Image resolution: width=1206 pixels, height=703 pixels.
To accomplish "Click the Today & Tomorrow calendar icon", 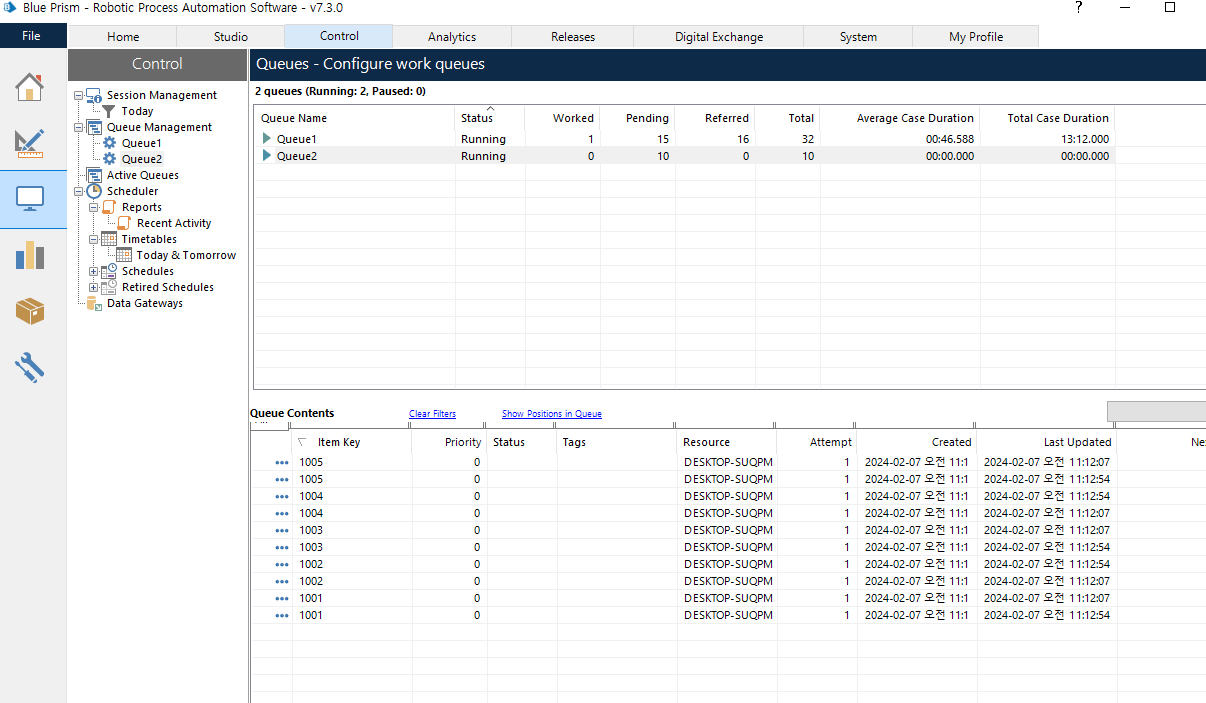I will coord(125,255).
